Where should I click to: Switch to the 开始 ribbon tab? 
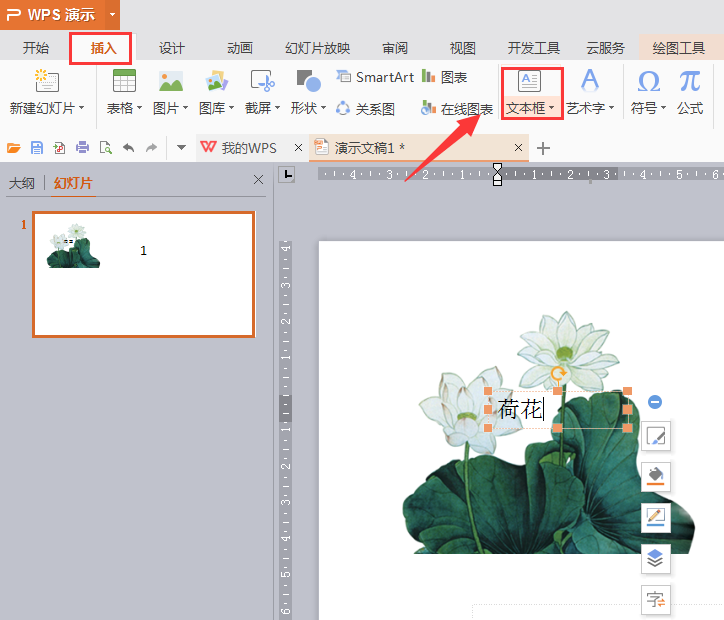pyautogui.click(x=36, y=48)
